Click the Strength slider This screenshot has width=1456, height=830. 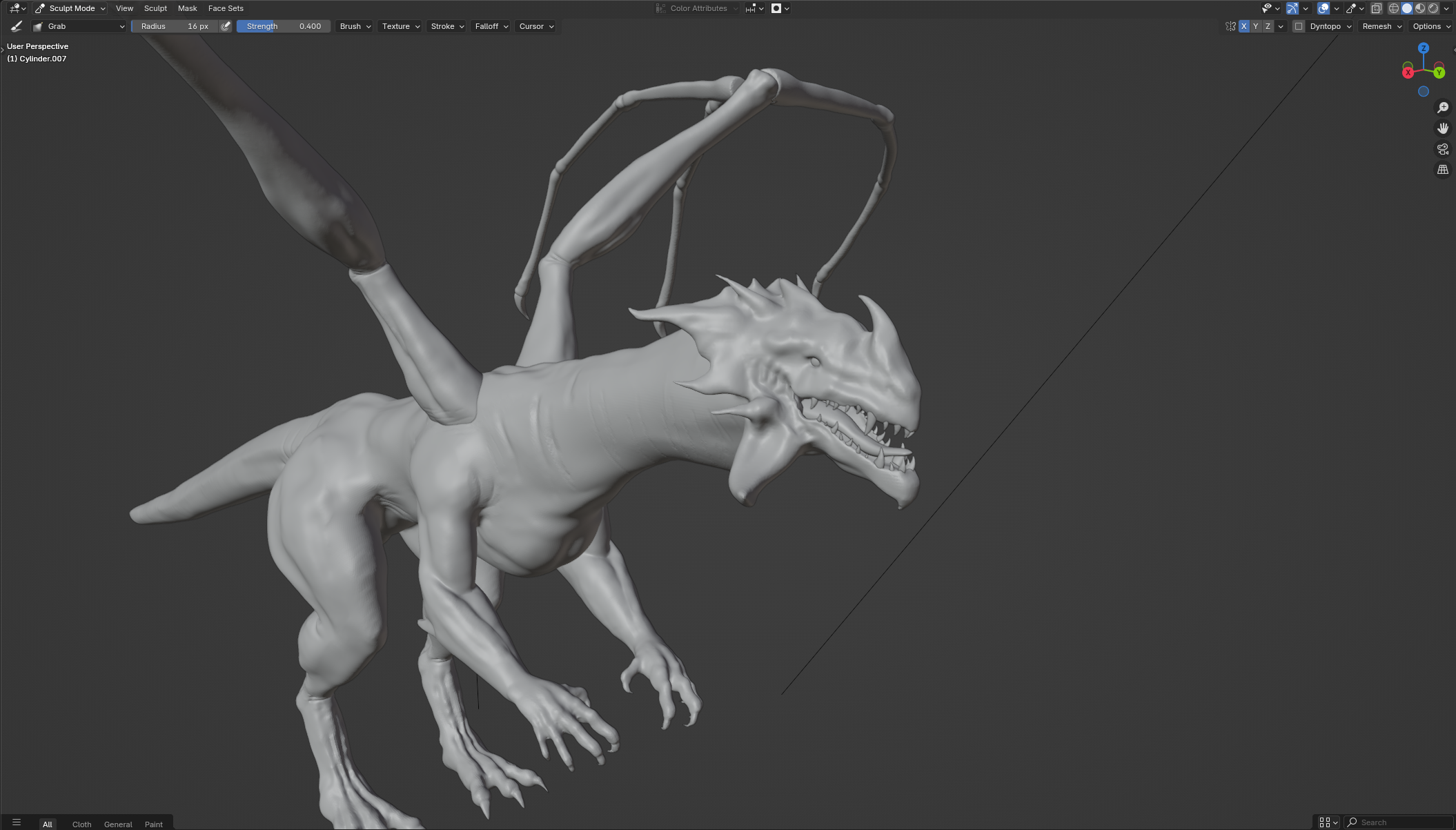(283, 26)
